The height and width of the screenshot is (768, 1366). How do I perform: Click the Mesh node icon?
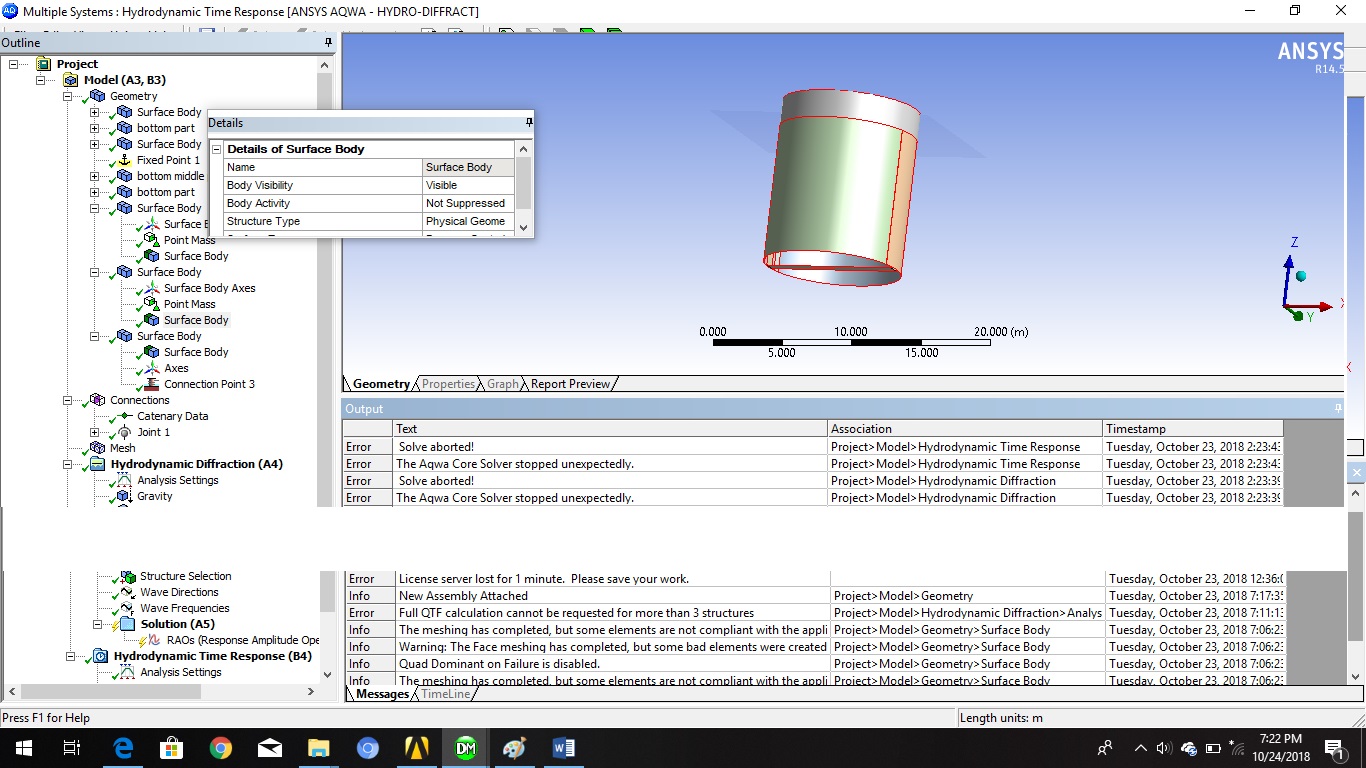coord(97,448)
